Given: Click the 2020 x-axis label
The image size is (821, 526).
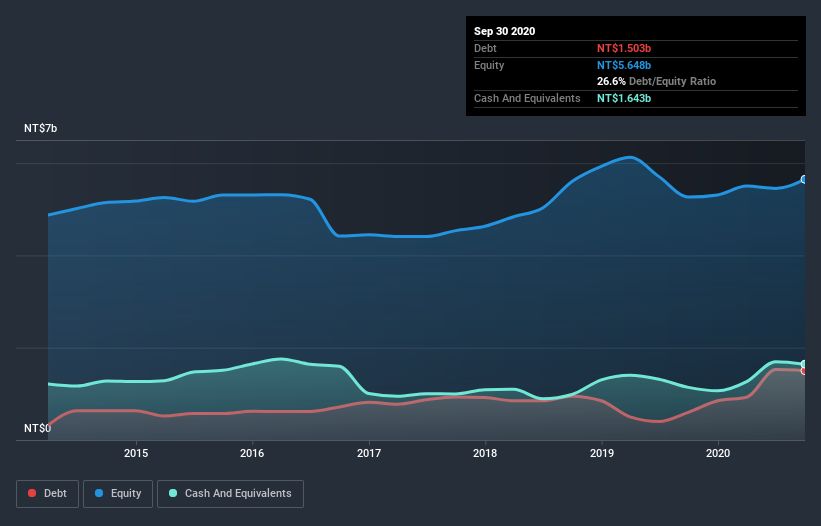Looking at the screenshot, I should click(x=718, y=453).
